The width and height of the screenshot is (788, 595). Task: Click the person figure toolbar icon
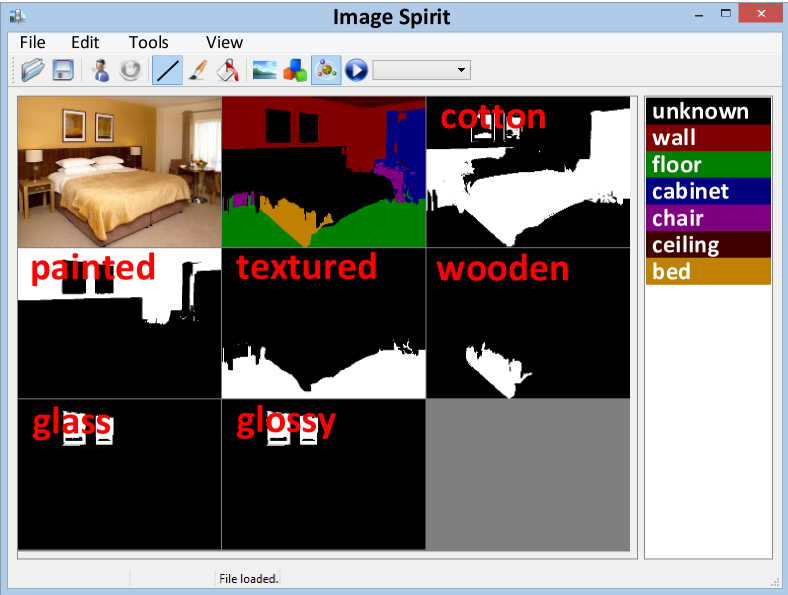click(101, 70)
